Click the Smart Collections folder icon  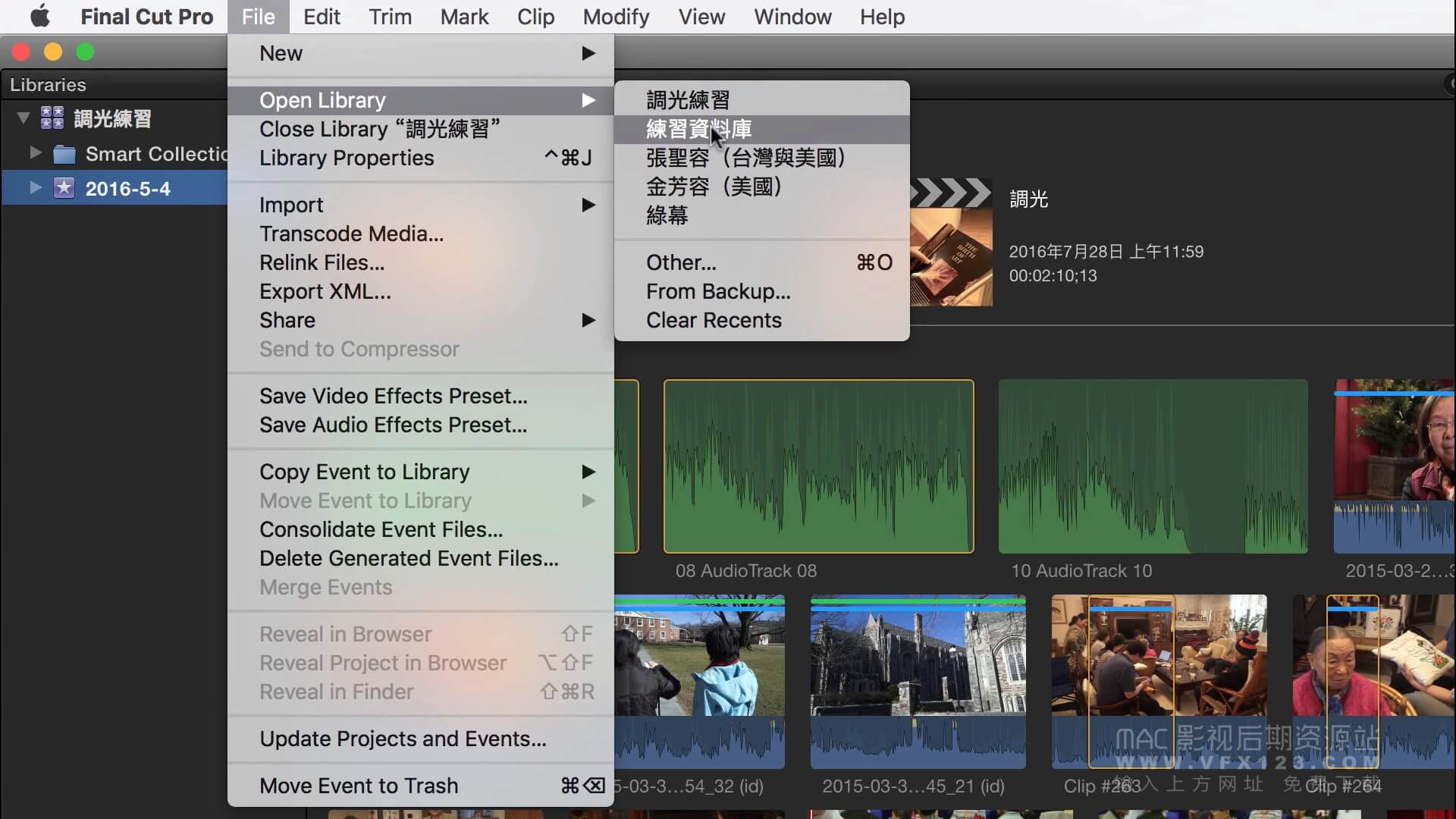(64, 154)
